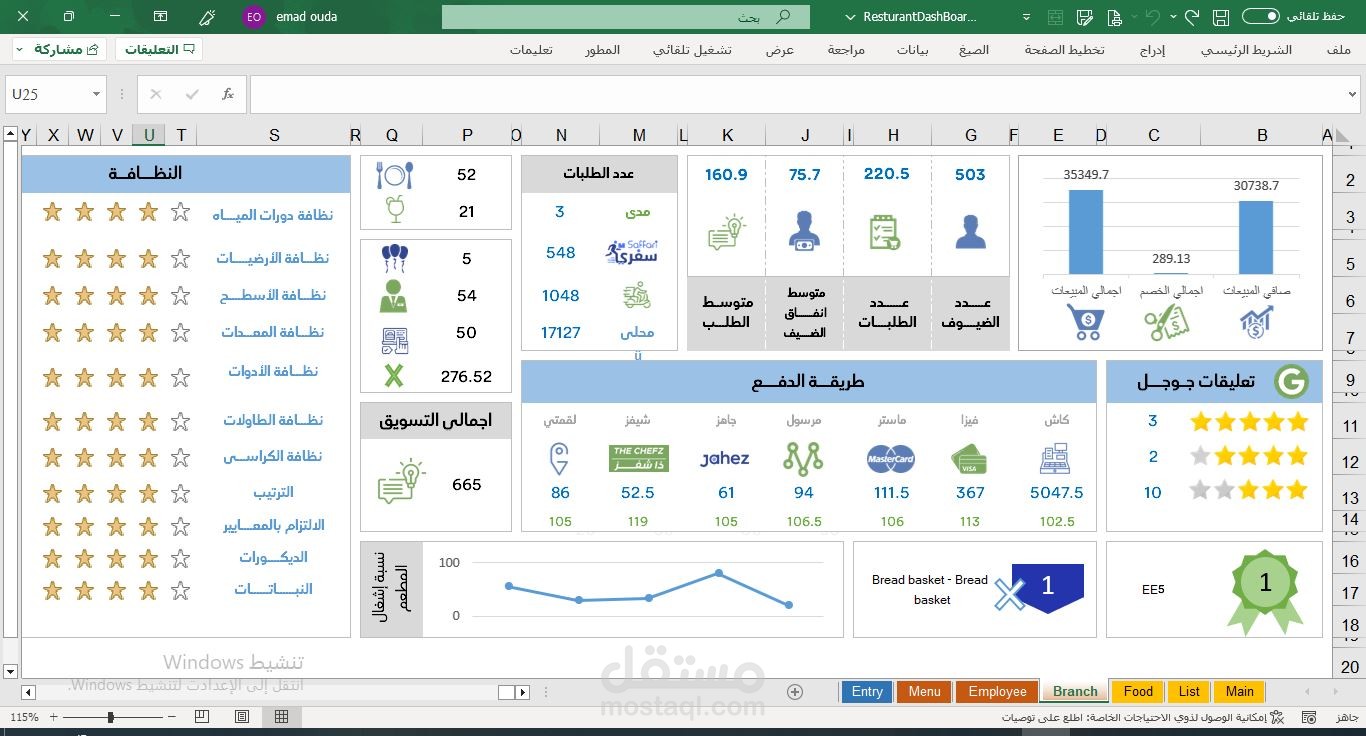The height and width of the screenshot is (736, 1366).
Task: Click the shopping cart total sales icon
Action: (x=1085, y=322)
